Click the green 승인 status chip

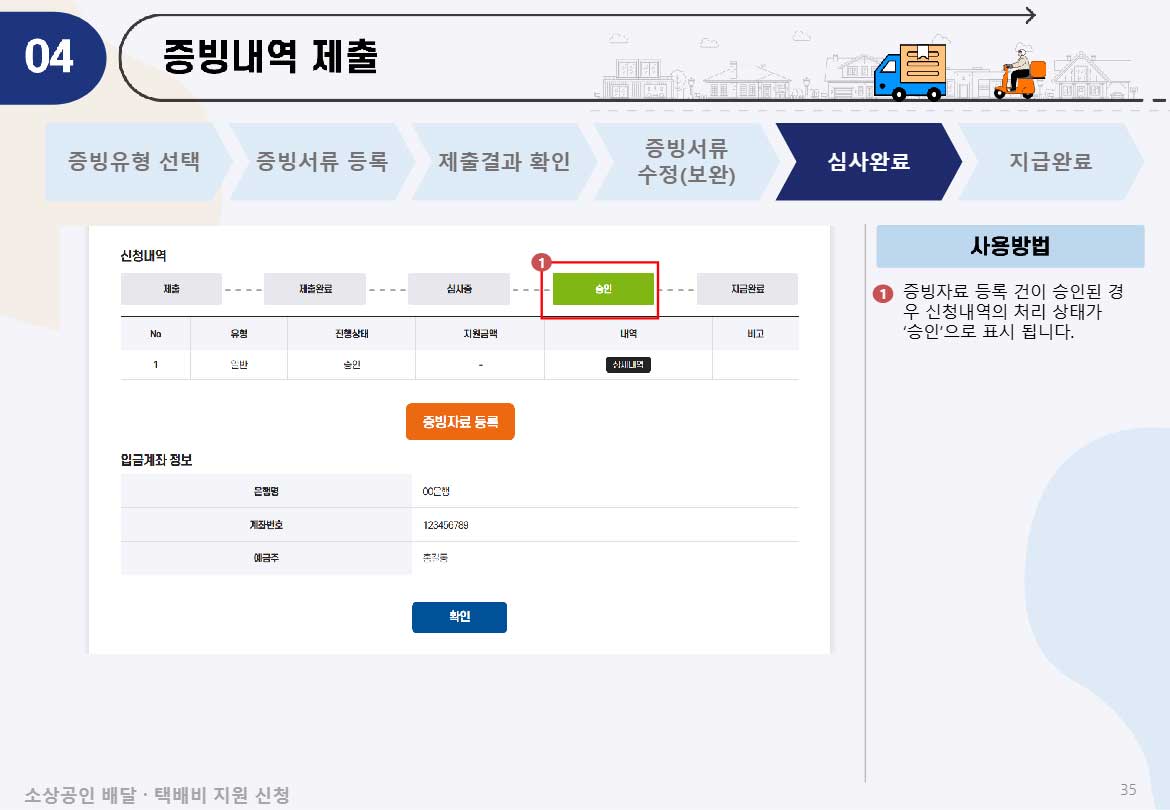(x=601, y=289)
